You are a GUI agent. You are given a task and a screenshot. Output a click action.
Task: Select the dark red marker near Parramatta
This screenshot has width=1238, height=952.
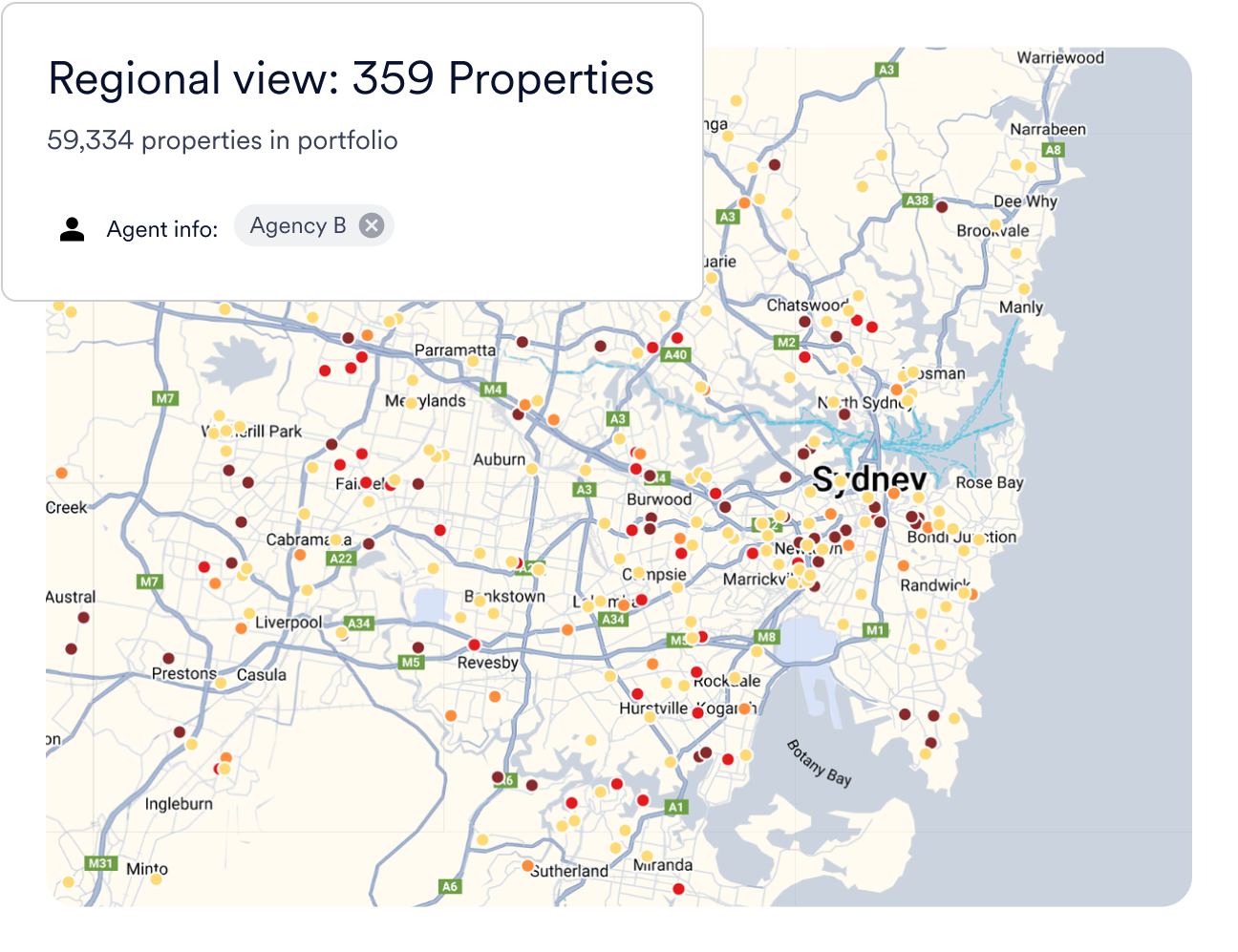coord(522,341)
